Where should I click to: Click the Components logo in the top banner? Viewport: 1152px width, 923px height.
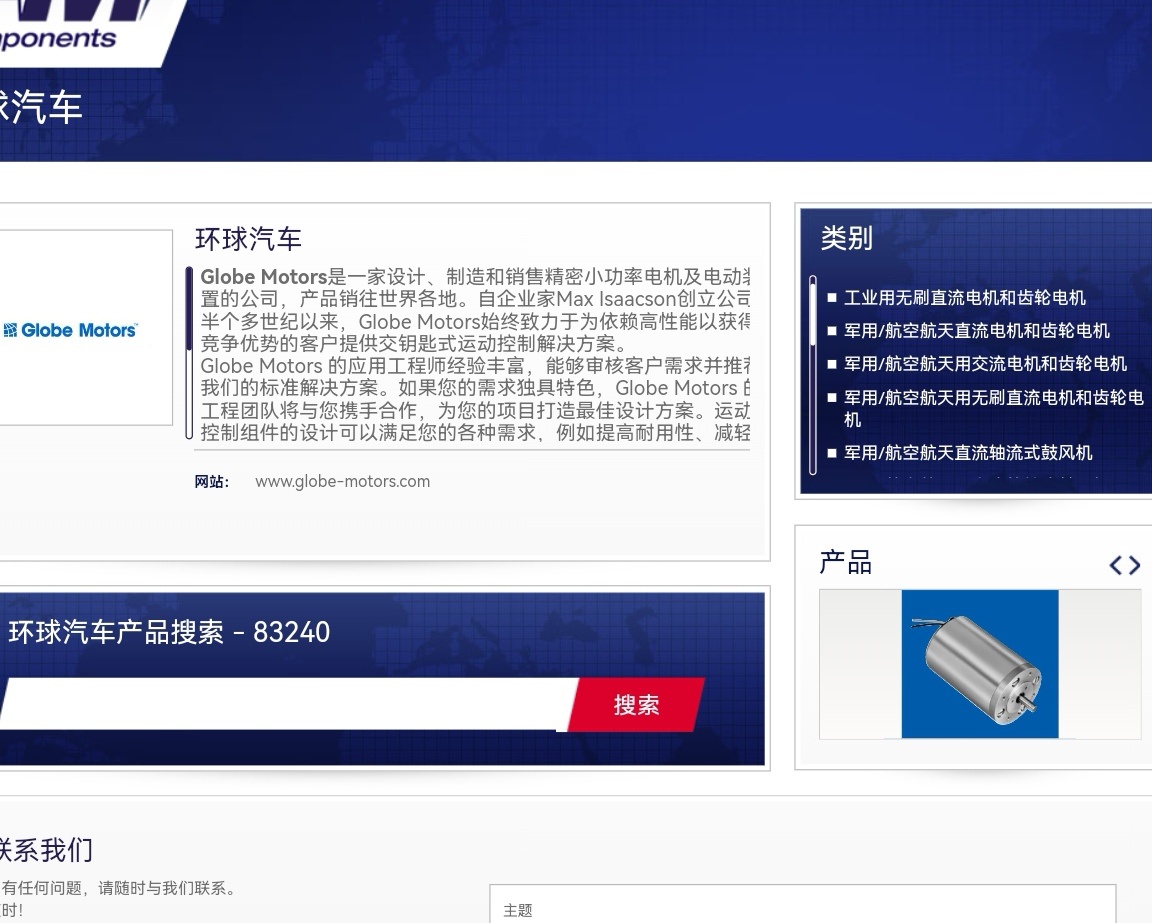coord(60,30)
